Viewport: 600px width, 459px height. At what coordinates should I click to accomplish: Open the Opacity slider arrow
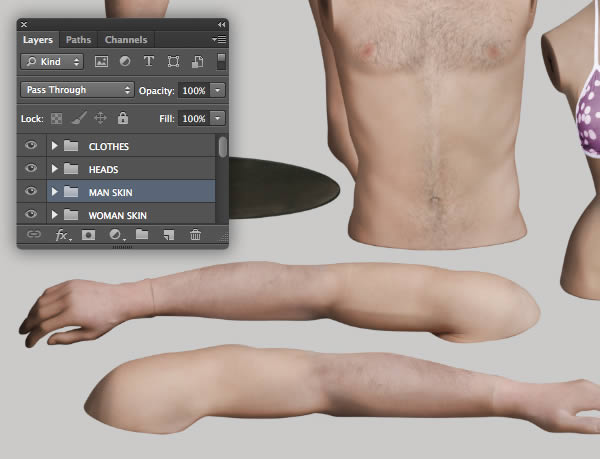[x=217, y=90]
